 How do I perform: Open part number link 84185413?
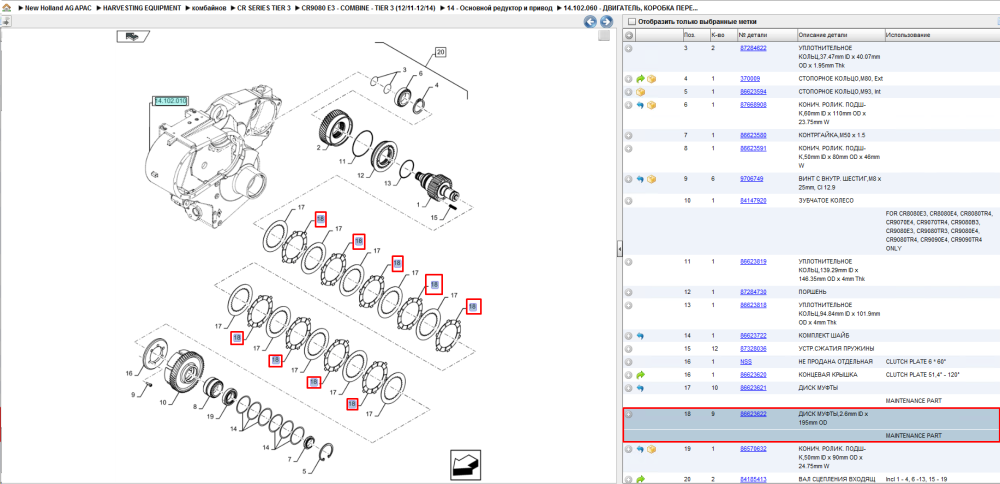point(753,479)
